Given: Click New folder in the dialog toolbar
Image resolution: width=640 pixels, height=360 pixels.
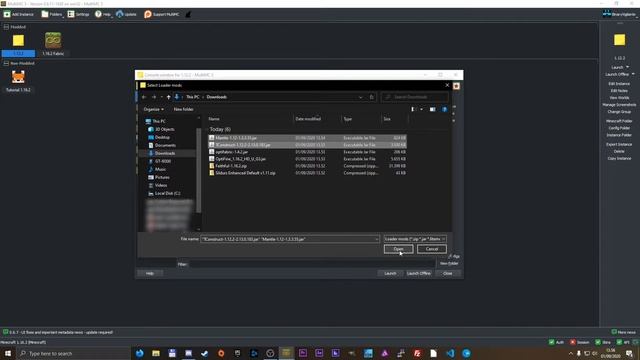Looking at the screenshot, I should (183, 109).
